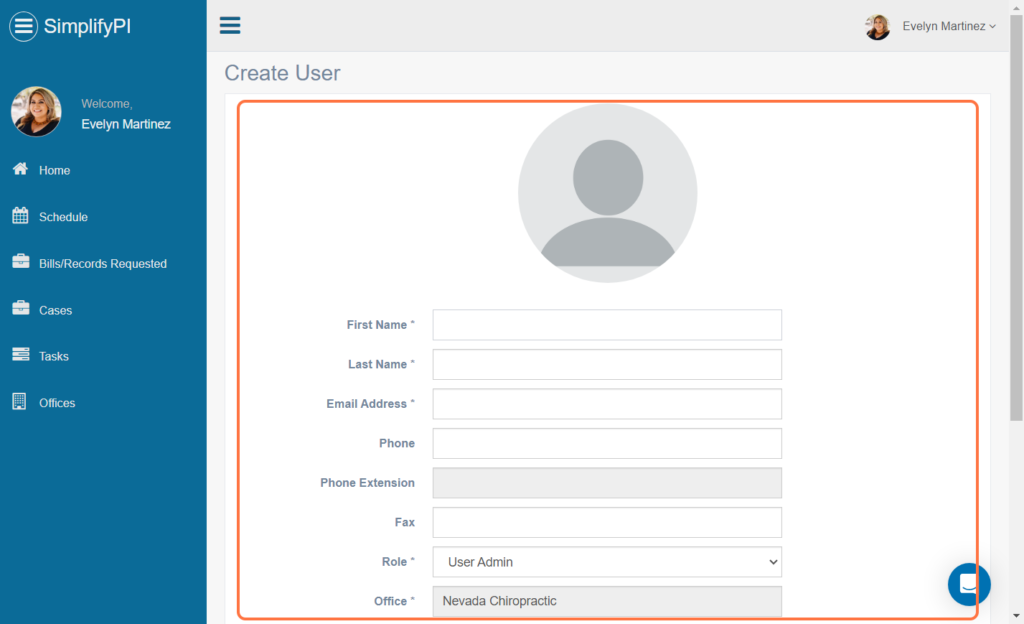The height and width of the screenshot is (624, 1024).
Task: Click the Create User heading
Action: 282,73
